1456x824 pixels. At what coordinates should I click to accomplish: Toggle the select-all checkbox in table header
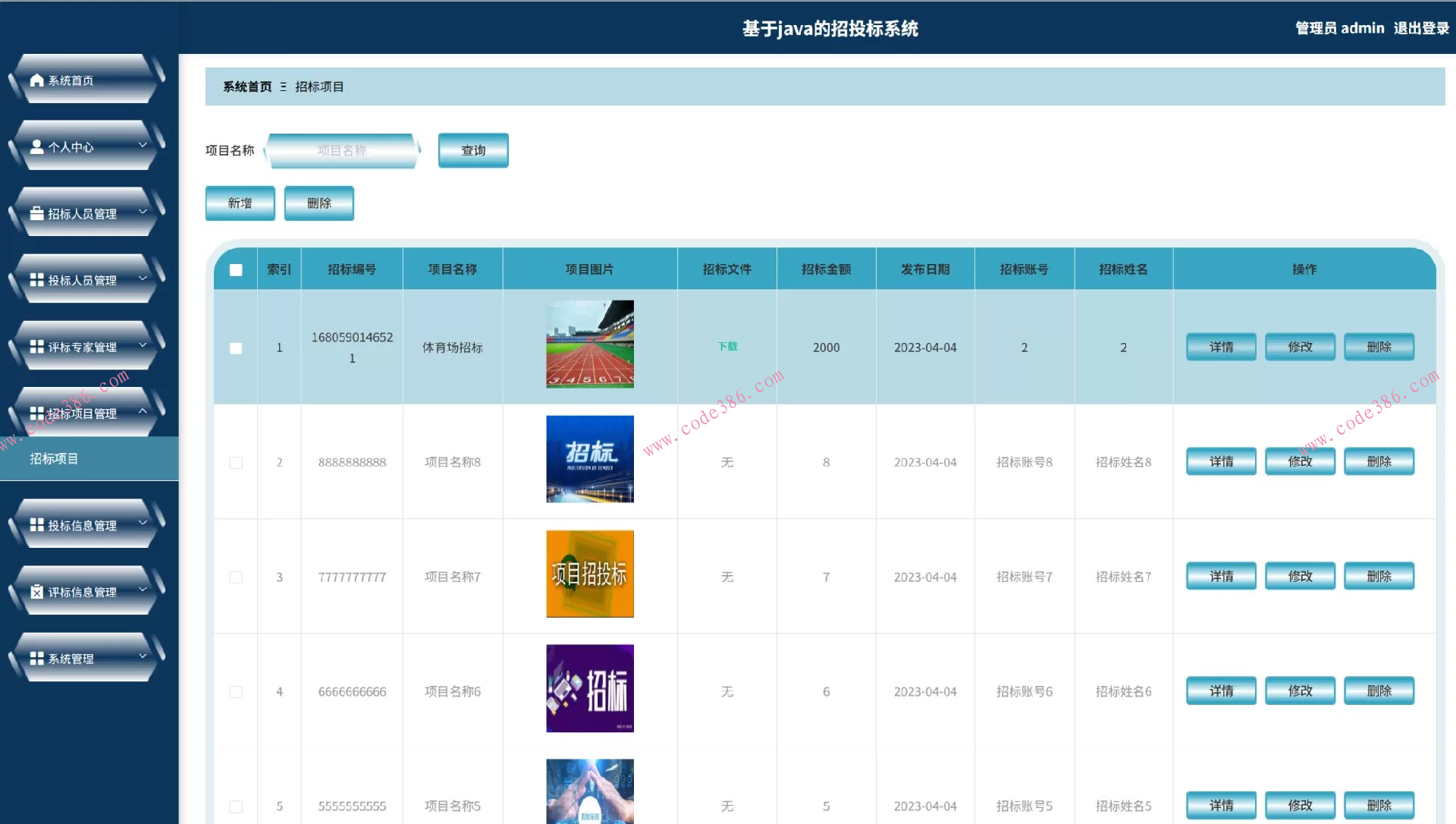click(236, 270)
